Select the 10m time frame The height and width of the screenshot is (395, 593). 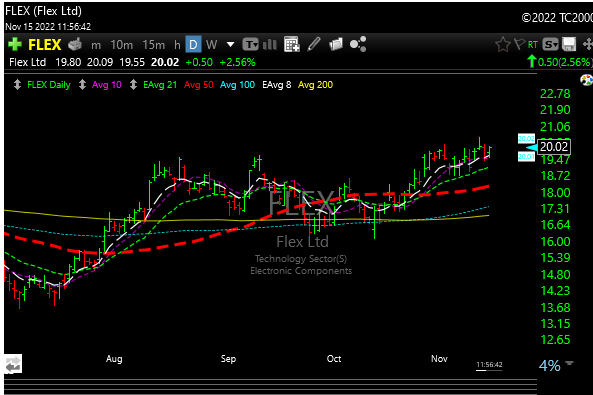pyautogui.click(x=121, y=45)
